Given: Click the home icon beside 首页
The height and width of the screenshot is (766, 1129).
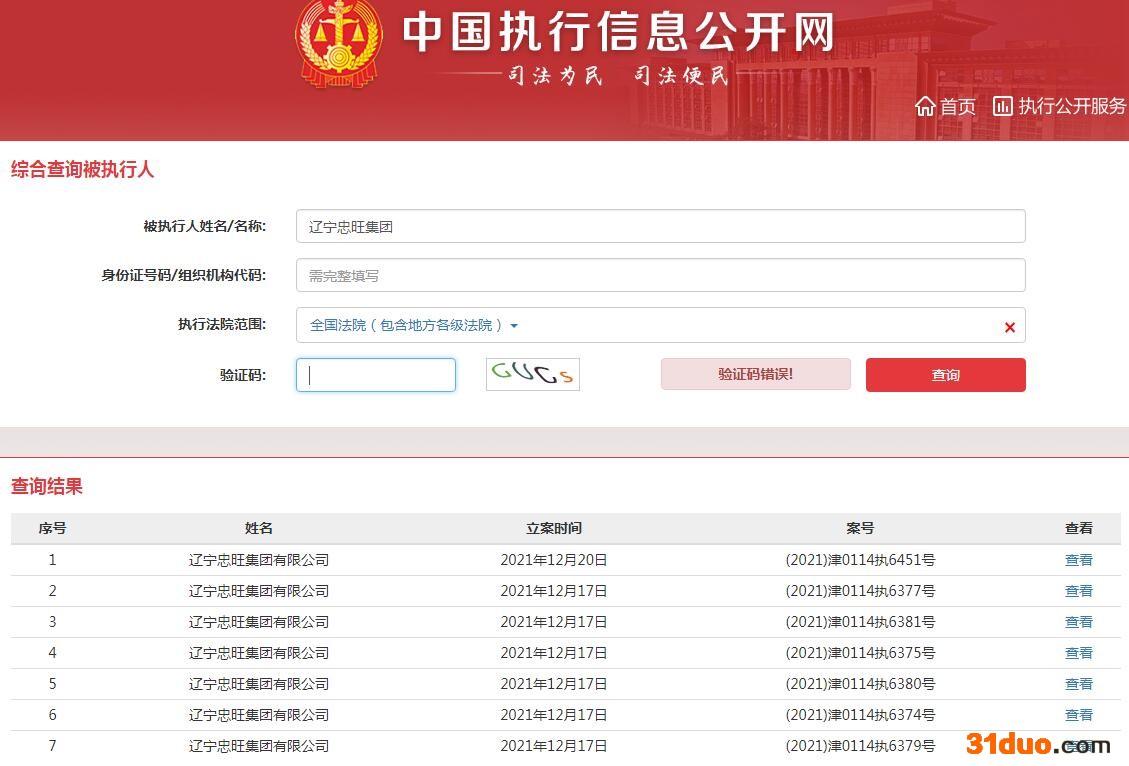Looking at the screenshot, I should [925, 106].
